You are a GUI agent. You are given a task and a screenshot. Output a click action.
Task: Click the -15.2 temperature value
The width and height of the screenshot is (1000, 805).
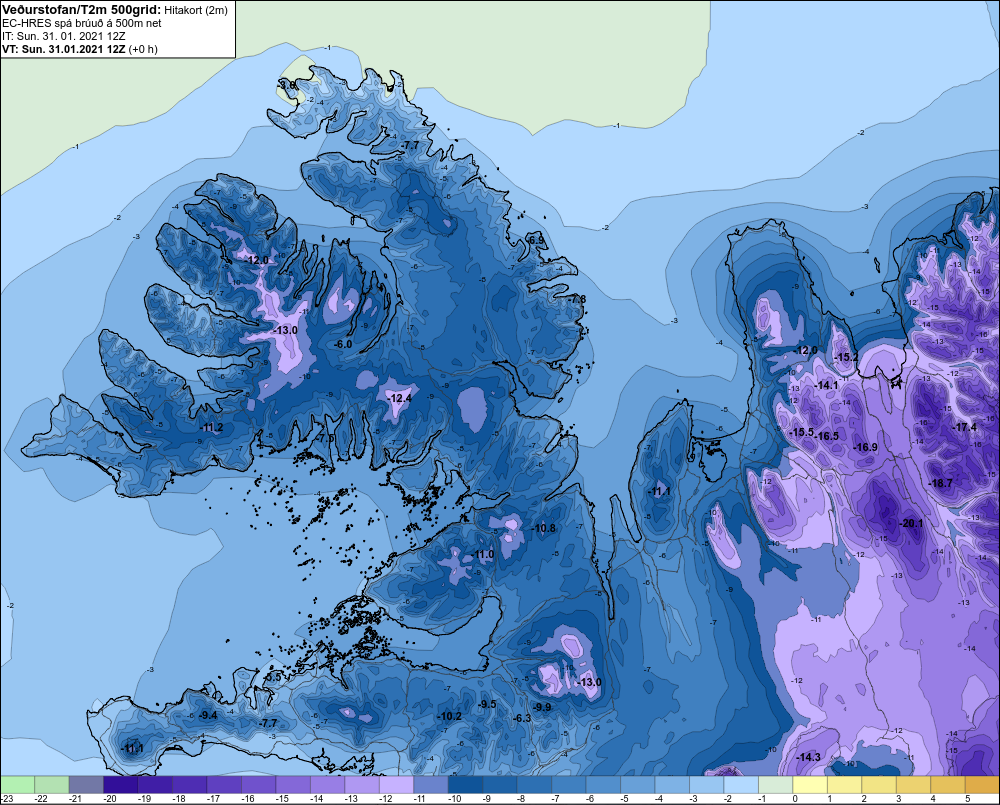tap(846, 357)
